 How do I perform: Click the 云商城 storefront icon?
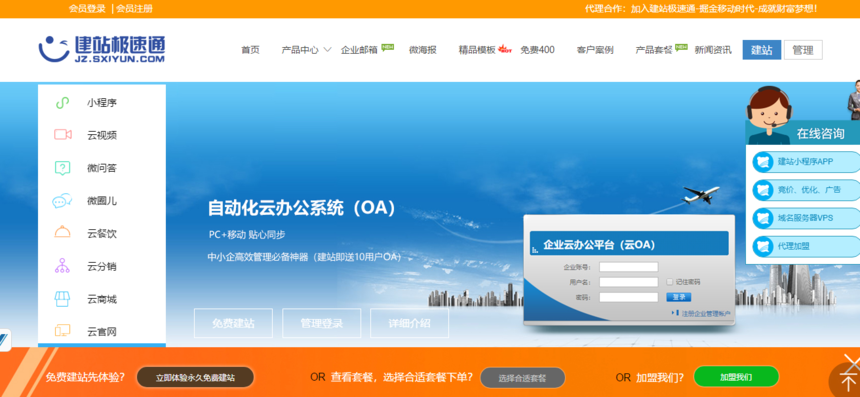click(x=63, y=299)
